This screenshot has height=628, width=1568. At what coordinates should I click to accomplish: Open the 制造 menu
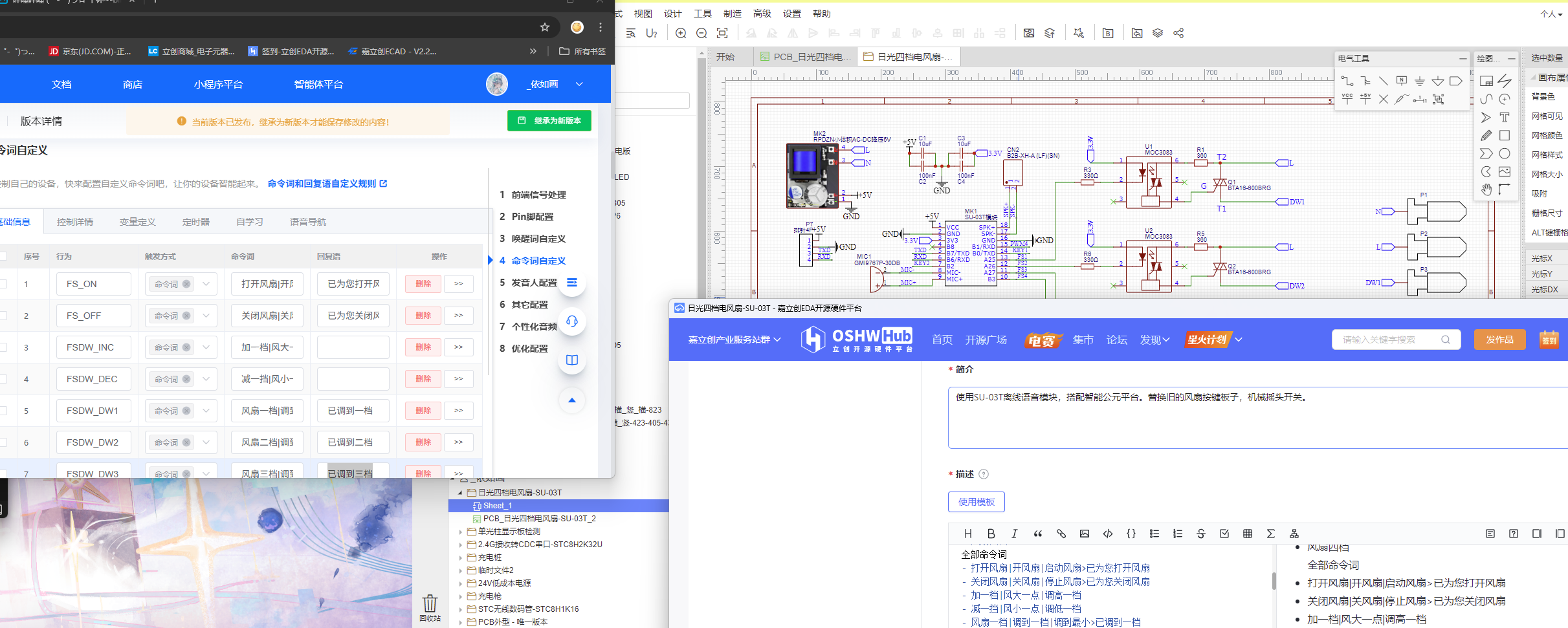coord(732,14)
